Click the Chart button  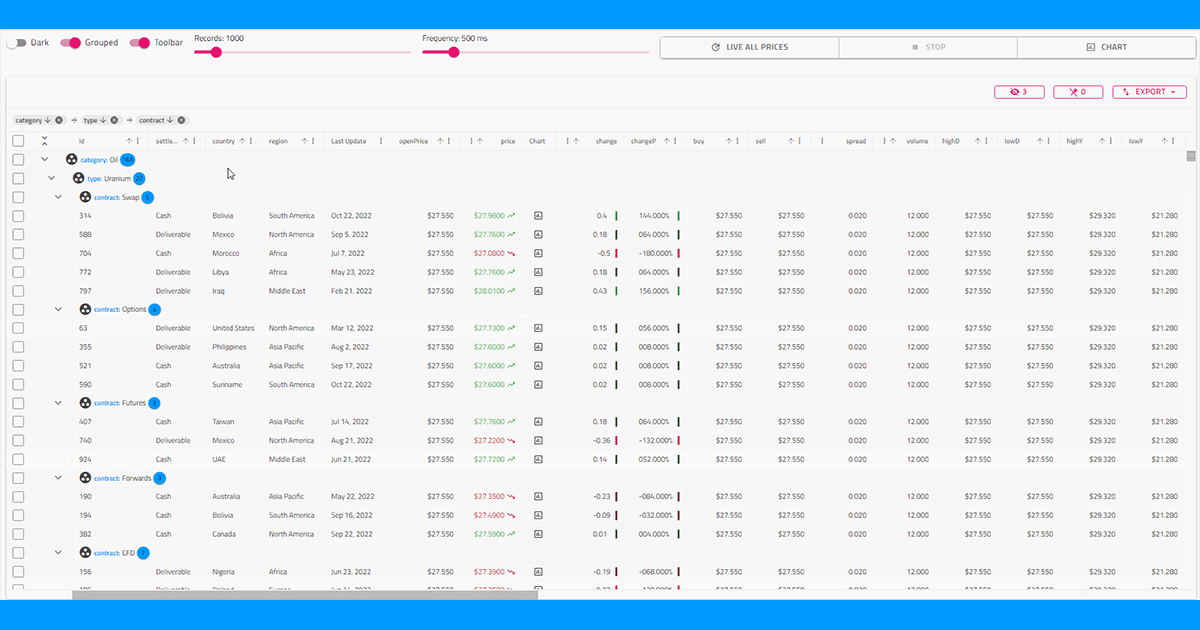click(x=1106, y=47)
